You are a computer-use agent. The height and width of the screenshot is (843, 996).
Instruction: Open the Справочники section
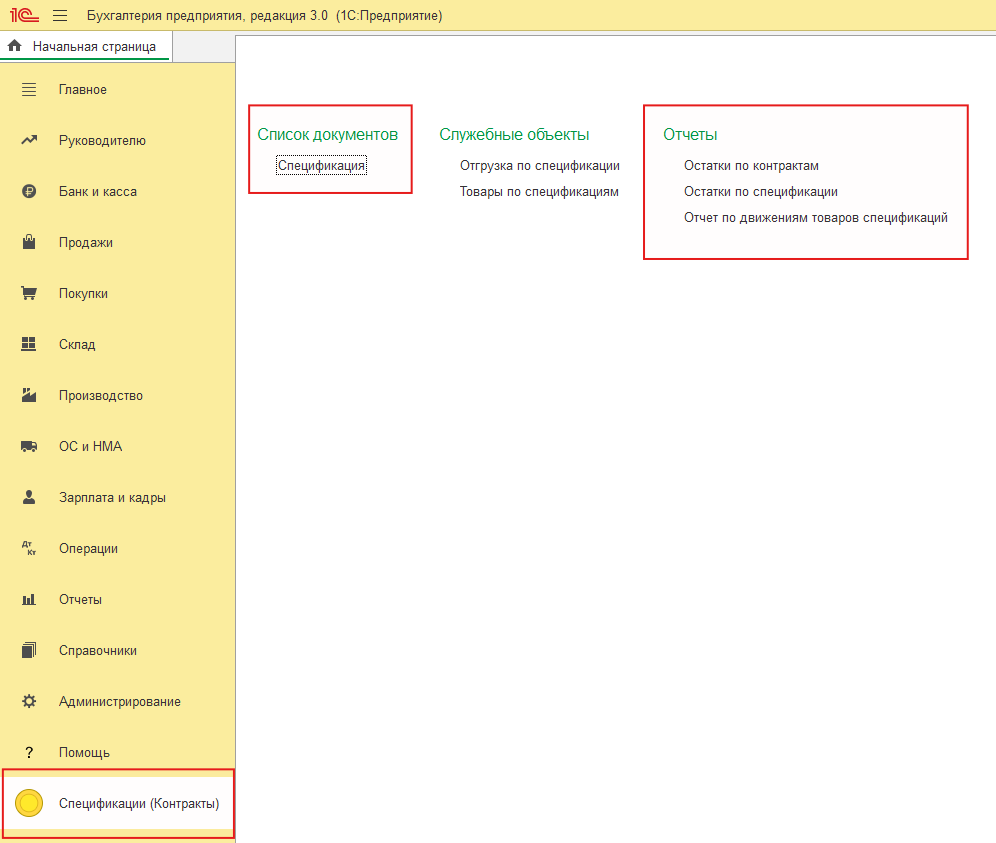click(x=118, y=650)
